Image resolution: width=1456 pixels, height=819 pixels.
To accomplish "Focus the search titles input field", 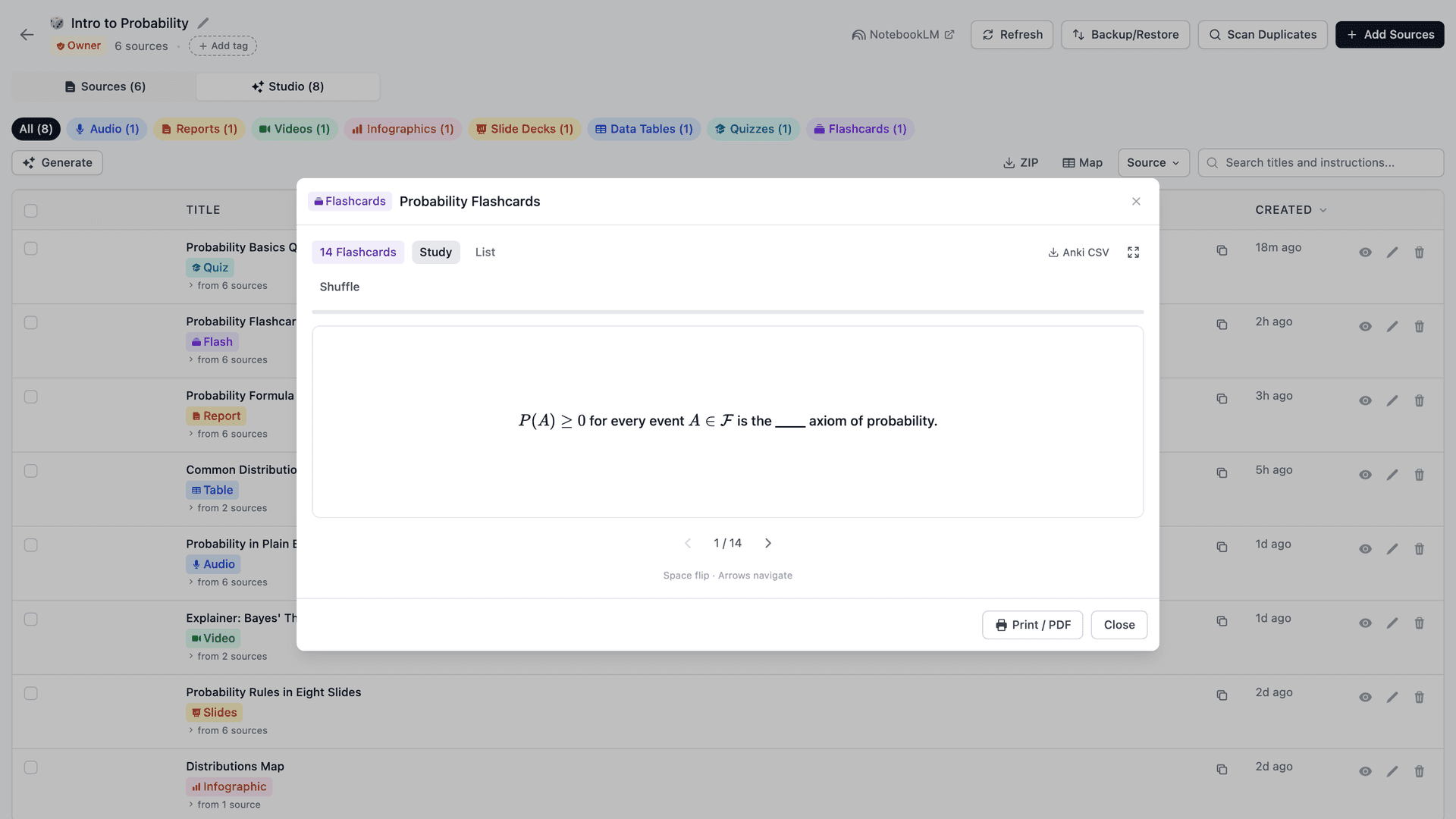I will click(1320, 163).
